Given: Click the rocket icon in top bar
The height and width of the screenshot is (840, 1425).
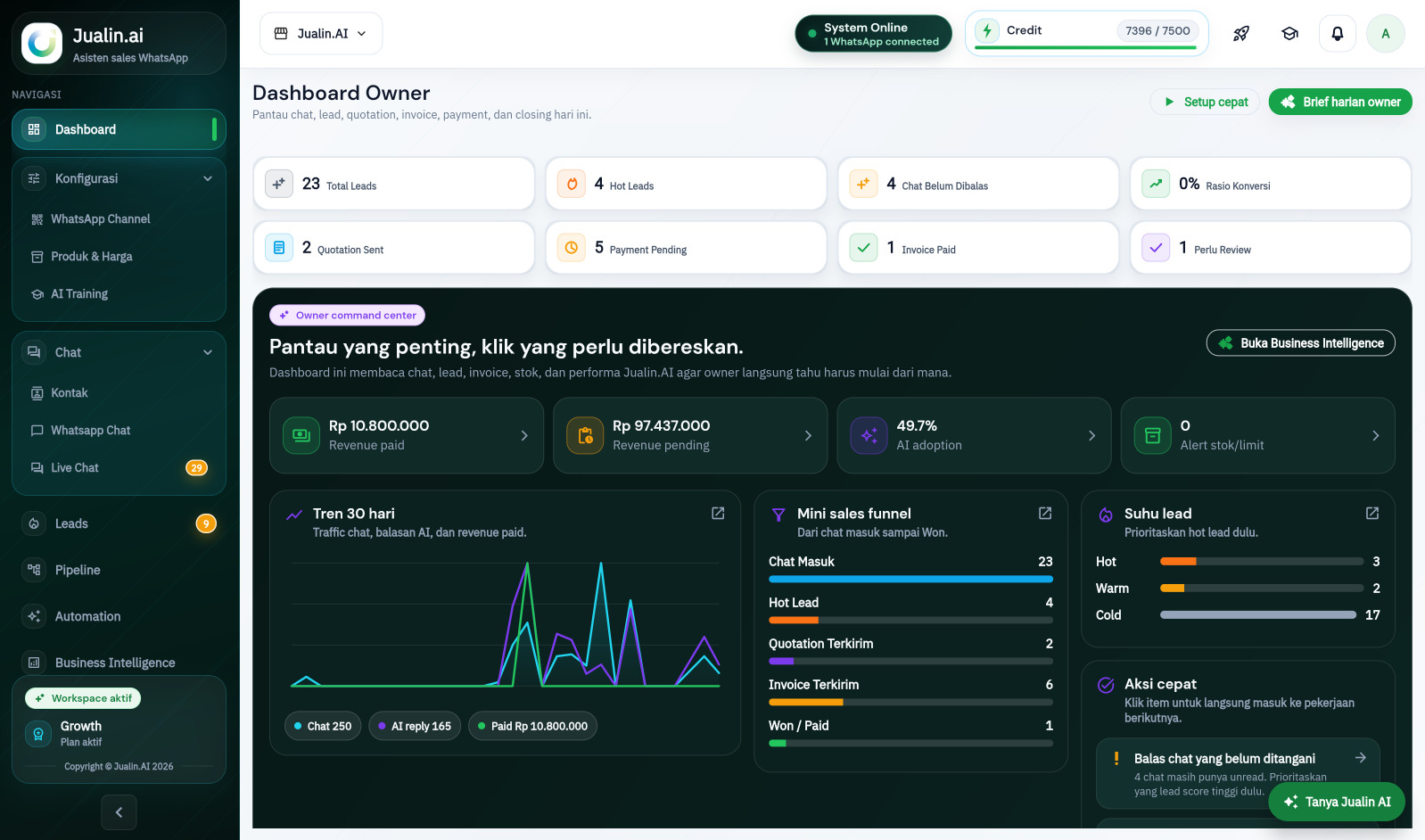Looking at the screenshot, I should (1240, 34).
